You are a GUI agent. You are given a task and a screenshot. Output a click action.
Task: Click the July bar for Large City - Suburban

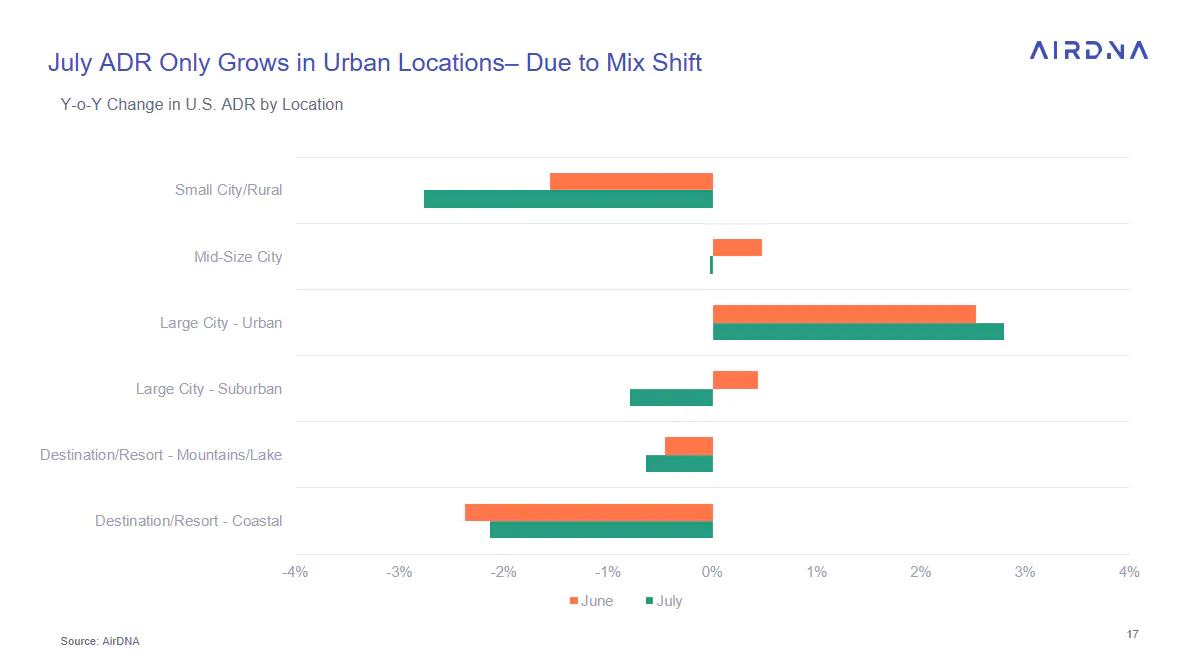pos(671,397)
